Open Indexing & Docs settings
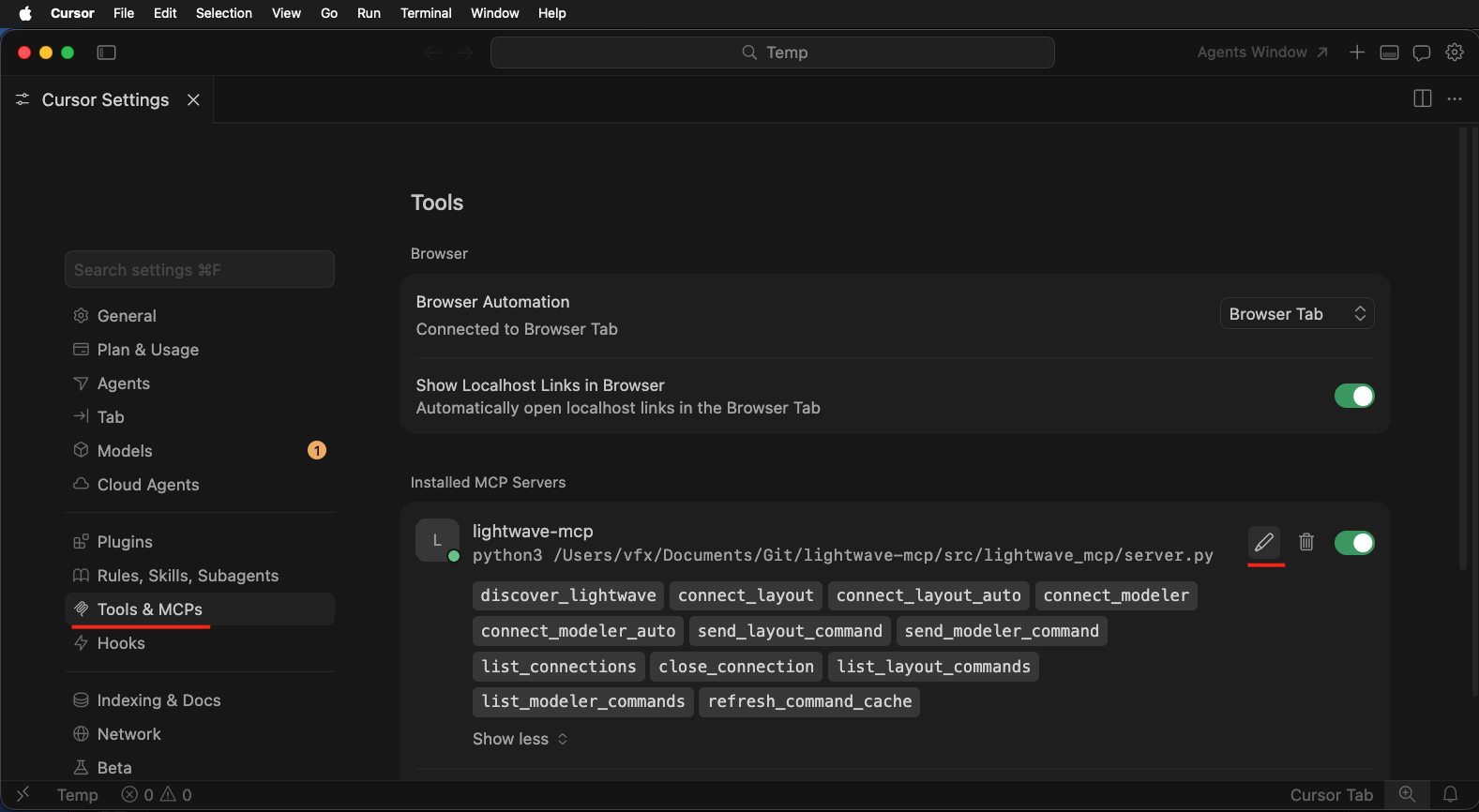This screenshot has width=1479, height=812. (200, 700)
